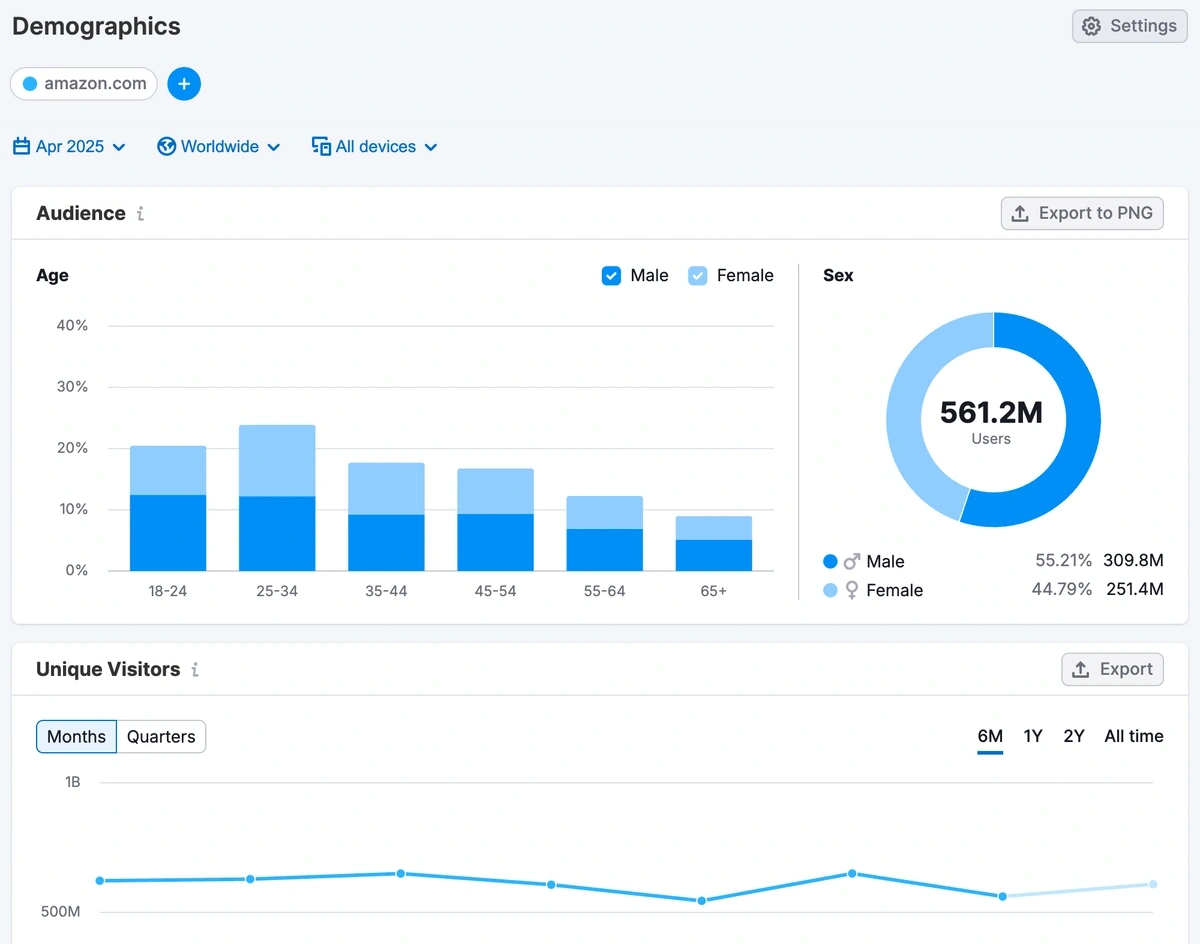1200x944 pixels.
Task: Expand the Worldwide location dropdown
Action: pyautogui.click(x=220, y=147)
